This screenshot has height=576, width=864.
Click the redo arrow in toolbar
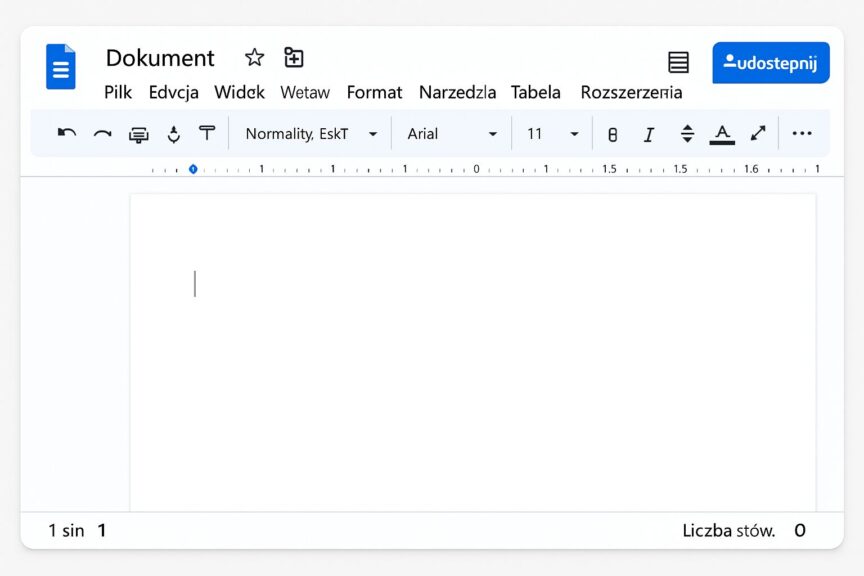[102, 133]
